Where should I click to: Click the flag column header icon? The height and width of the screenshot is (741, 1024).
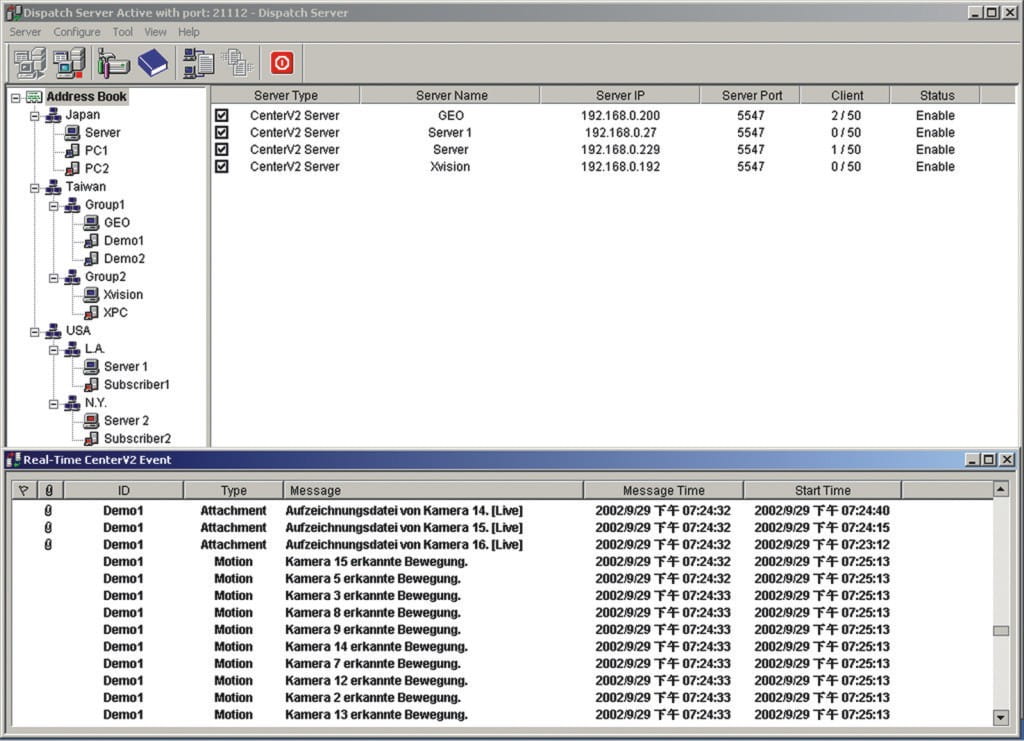[24, 490]
